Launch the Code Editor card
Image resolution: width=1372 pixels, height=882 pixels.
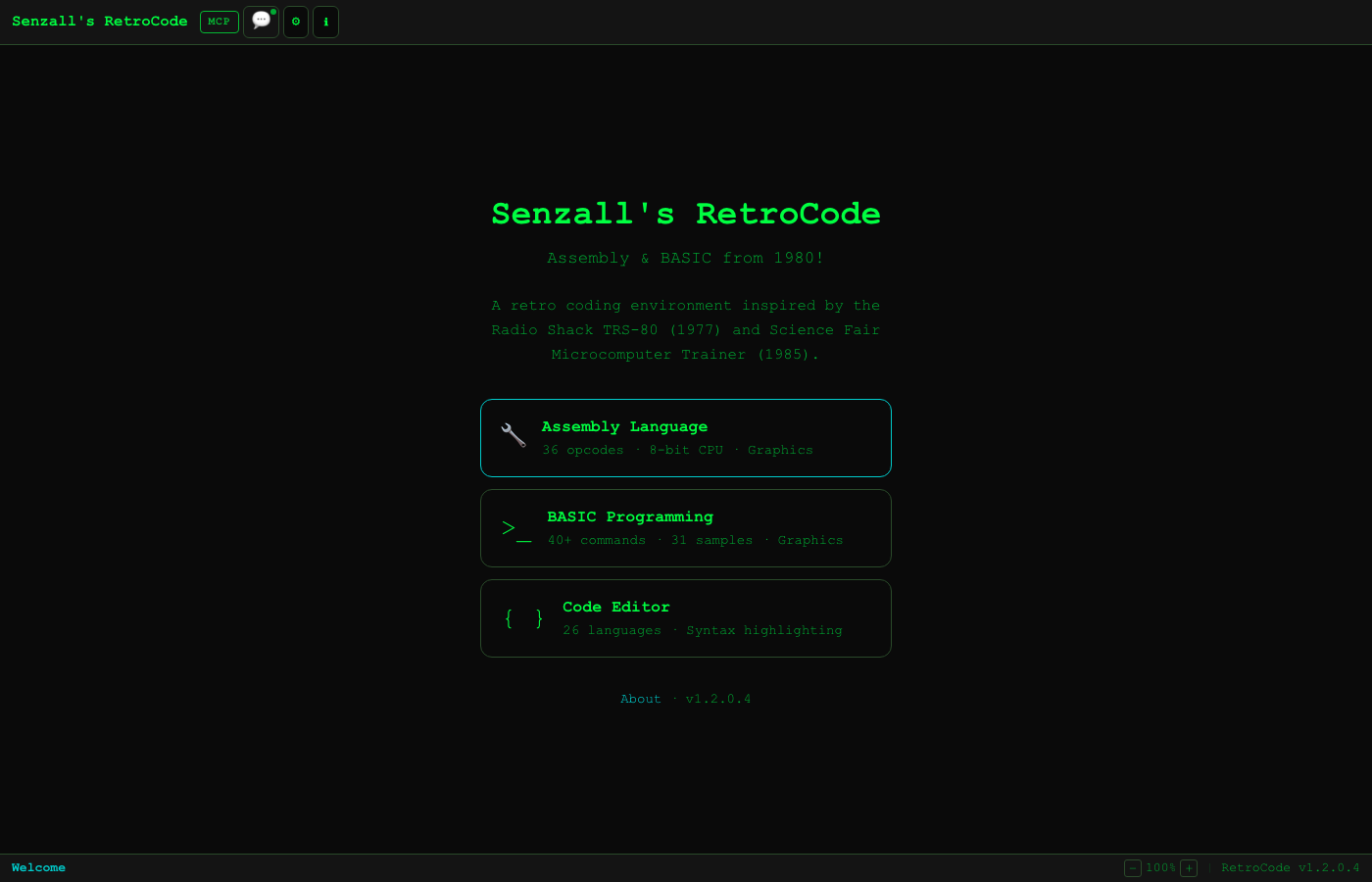686,617
